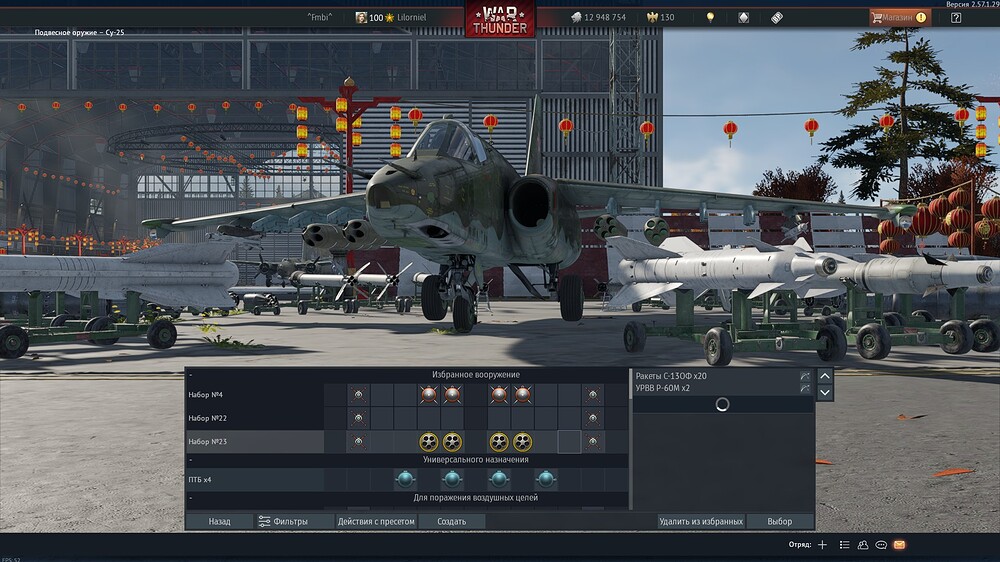The image size is (1000, 562).
Task: Click right missile icon in Набор №4 row
Action: [x=592, y=395]
